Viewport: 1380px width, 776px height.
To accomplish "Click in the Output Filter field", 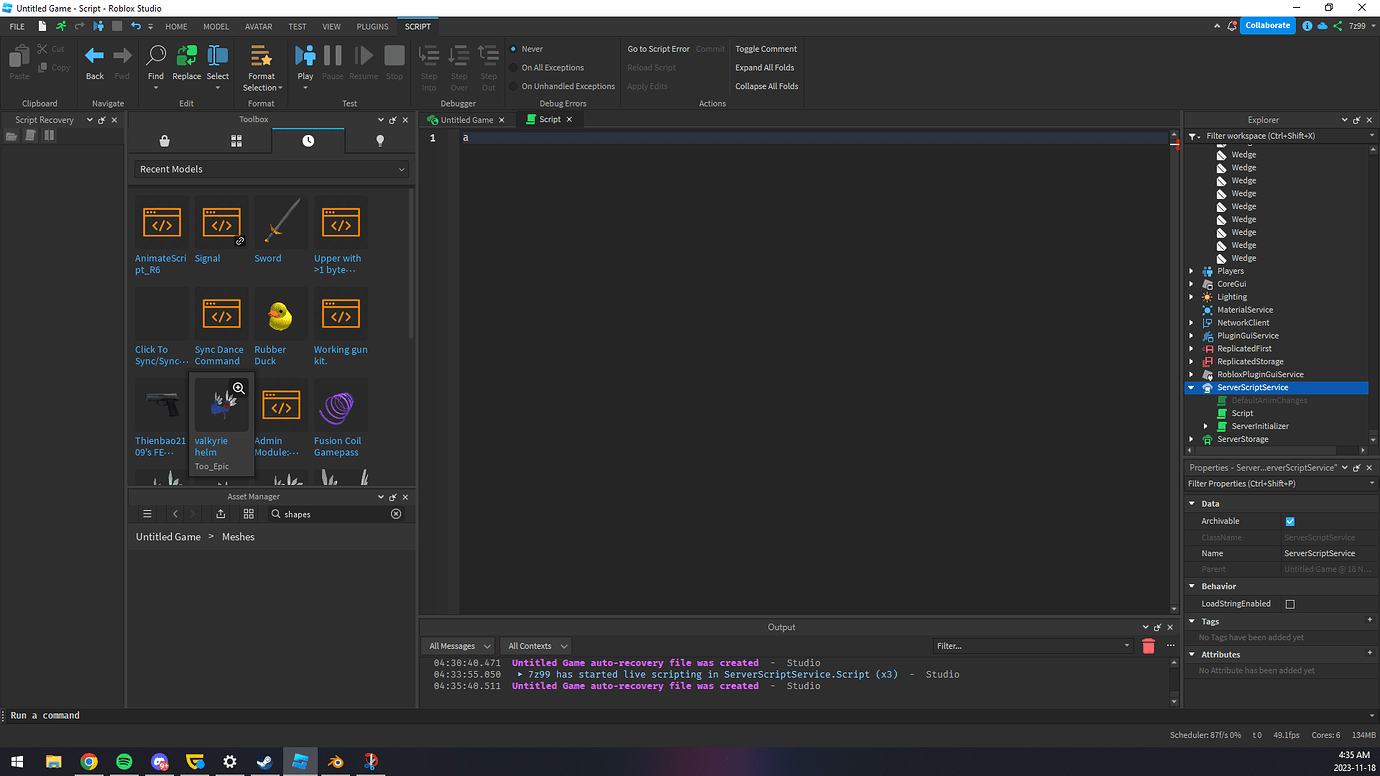I will [x=1034, y=646].
